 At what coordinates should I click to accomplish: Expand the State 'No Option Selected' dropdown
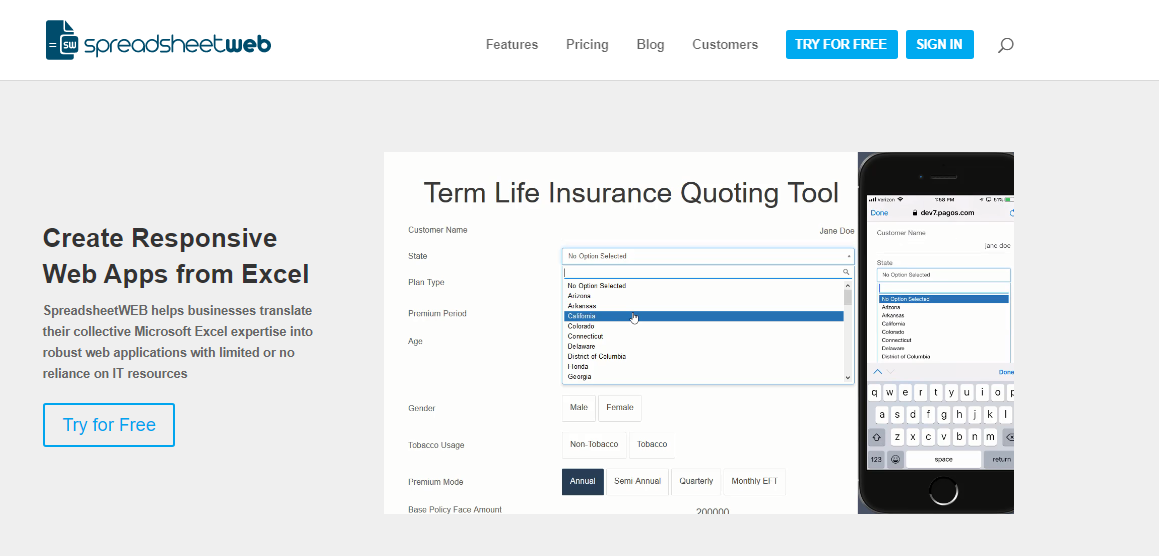tap(707, 256)
